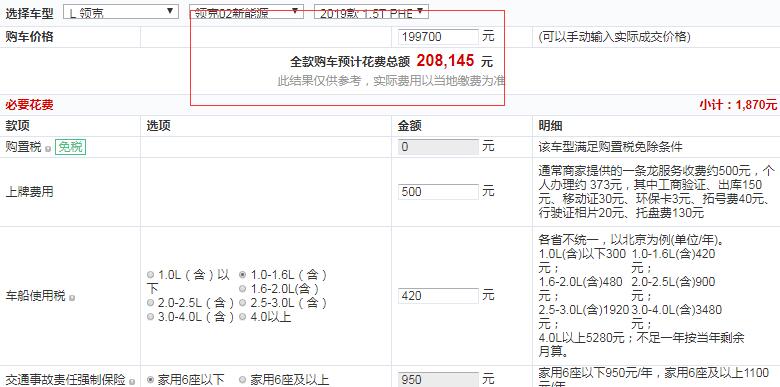Select the 1.0-1.6L（含）radio option
This screenshot has width=780, height=387.
point(242,275)
